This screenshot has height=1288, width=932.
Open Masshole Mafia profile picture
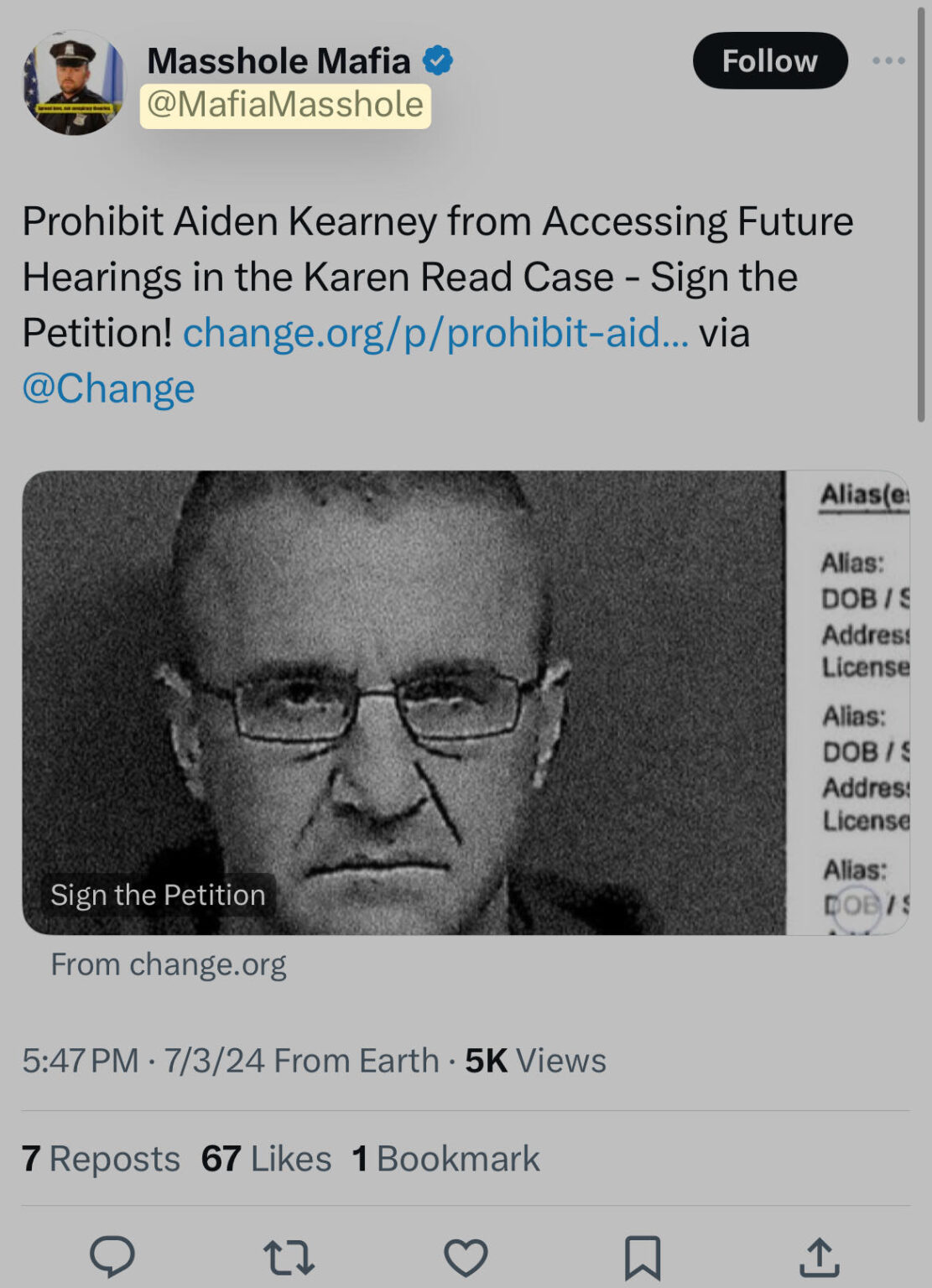coord(74,83)
